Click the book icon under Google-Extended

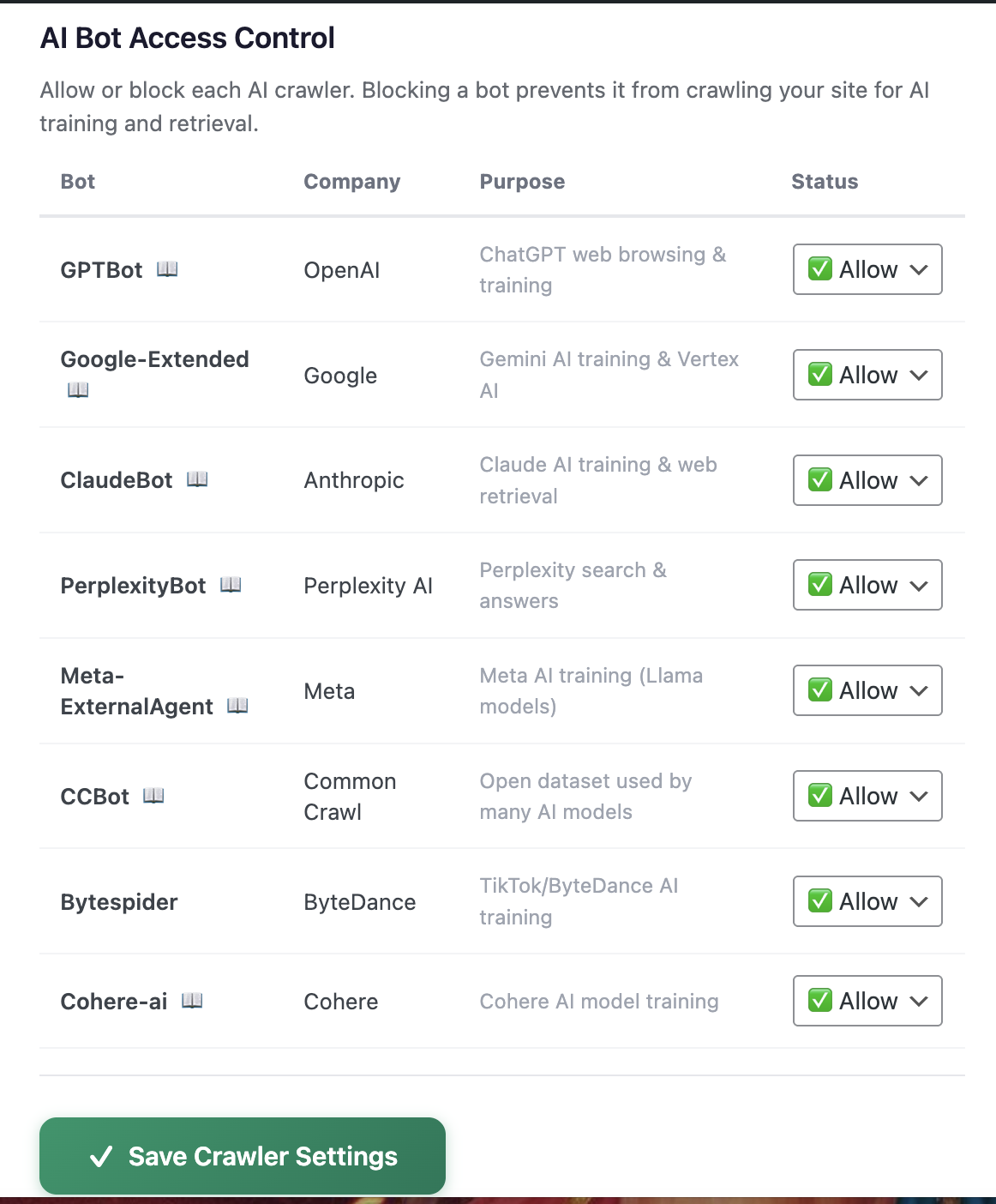tap(78, 390)
